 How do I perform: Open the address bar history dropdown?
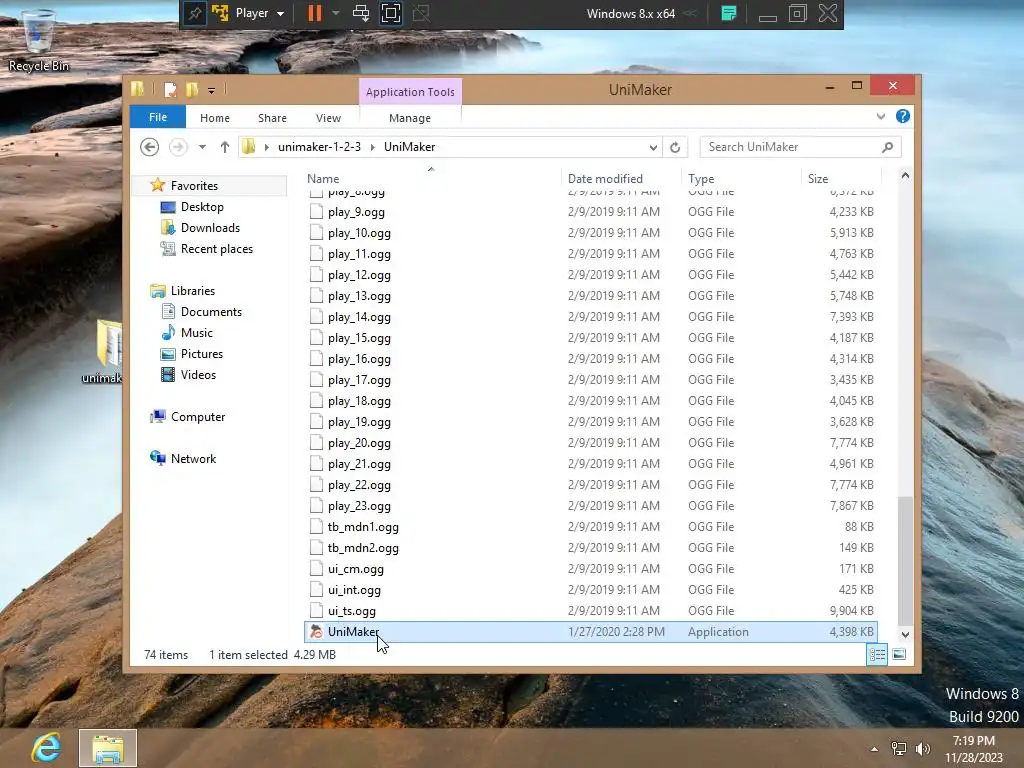(652, 148)
